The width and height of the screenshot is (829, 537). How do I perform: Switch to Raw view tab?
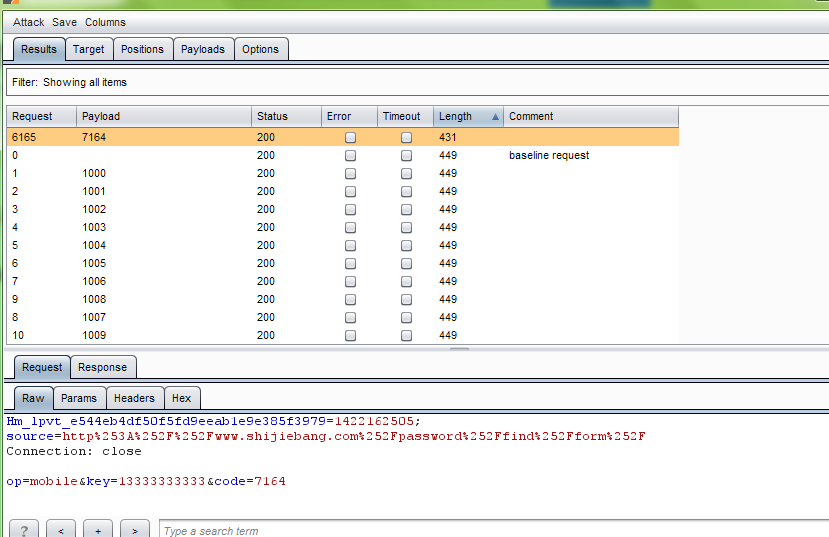coord(33,399)
